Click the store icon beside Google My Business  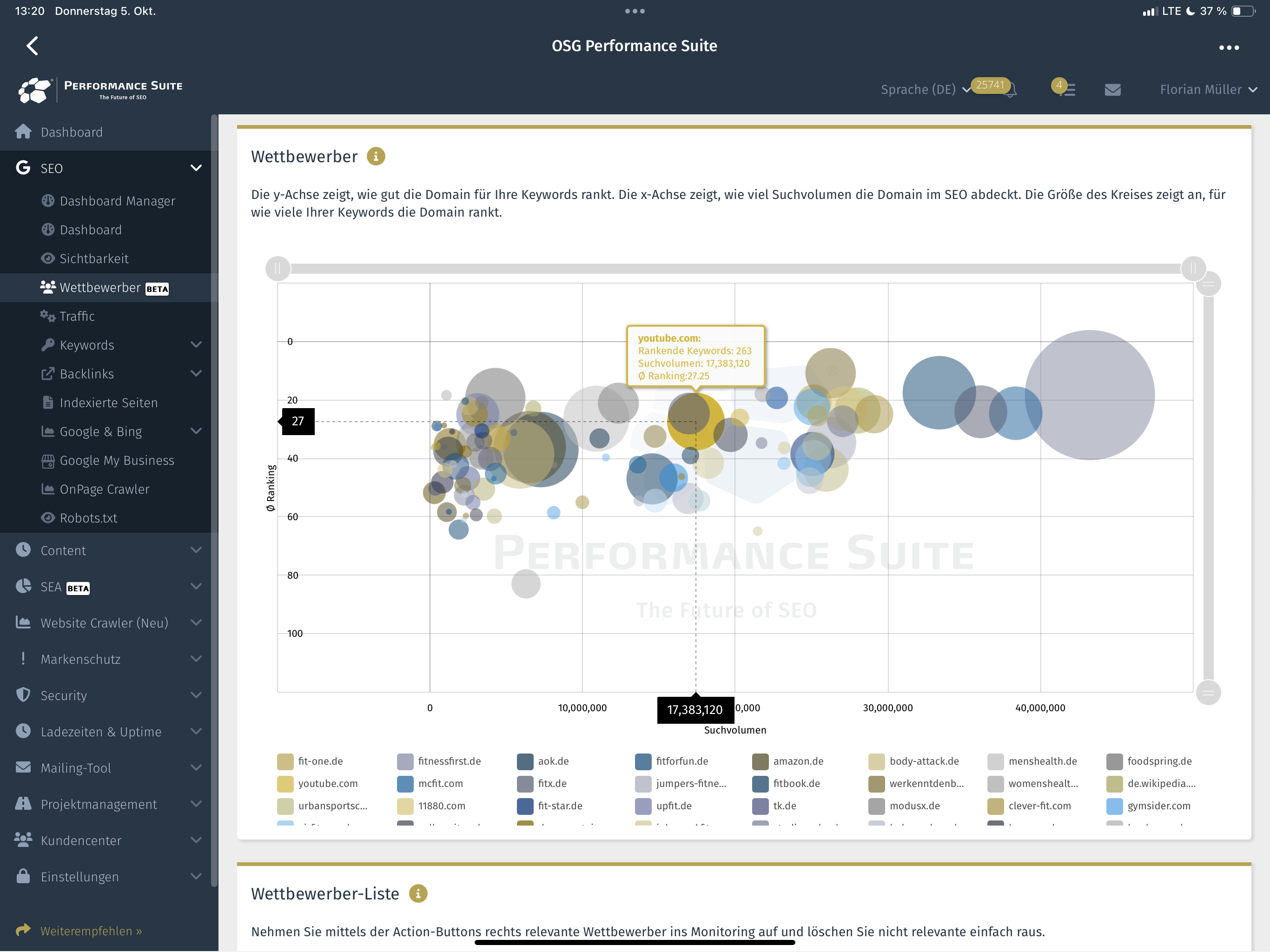(48, 460)
